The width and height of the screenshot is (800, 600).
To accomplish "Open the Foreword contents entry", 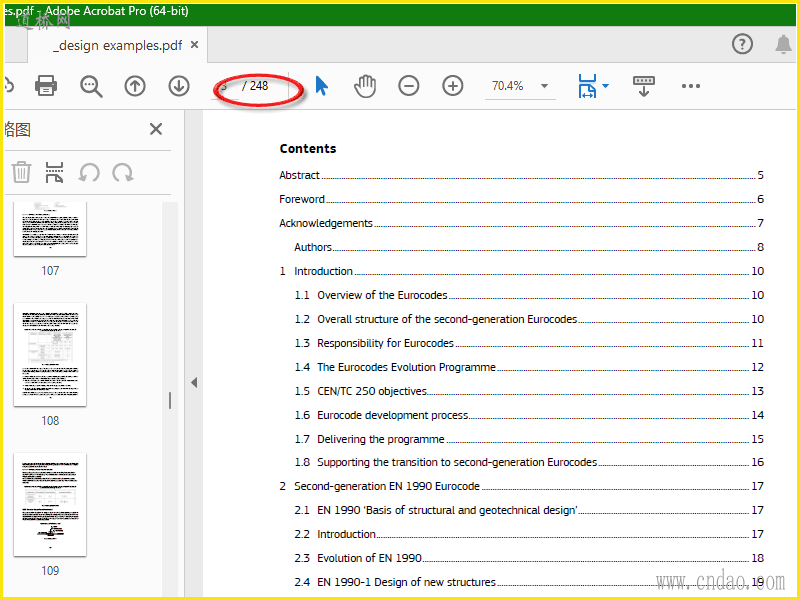I will click(x=521, y=199).
